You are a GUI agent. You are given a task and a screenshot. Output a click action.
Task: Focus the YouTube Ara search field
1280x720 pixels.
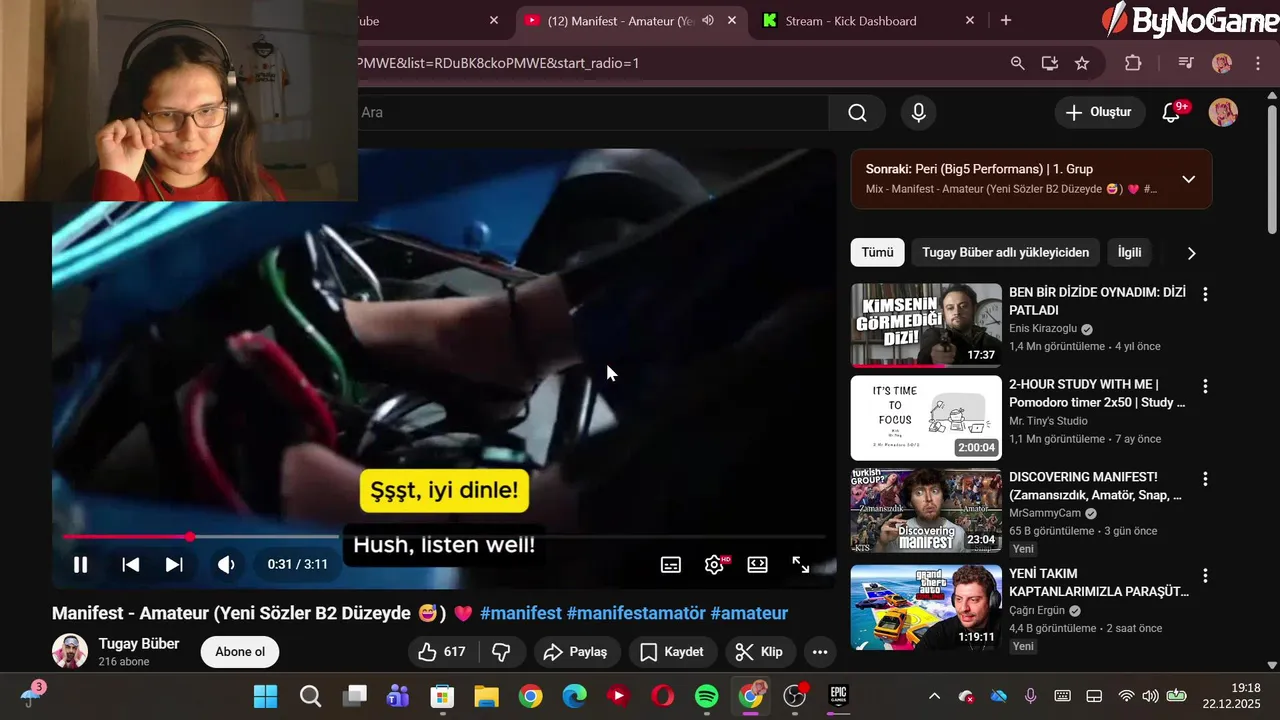tap(593, 113)
